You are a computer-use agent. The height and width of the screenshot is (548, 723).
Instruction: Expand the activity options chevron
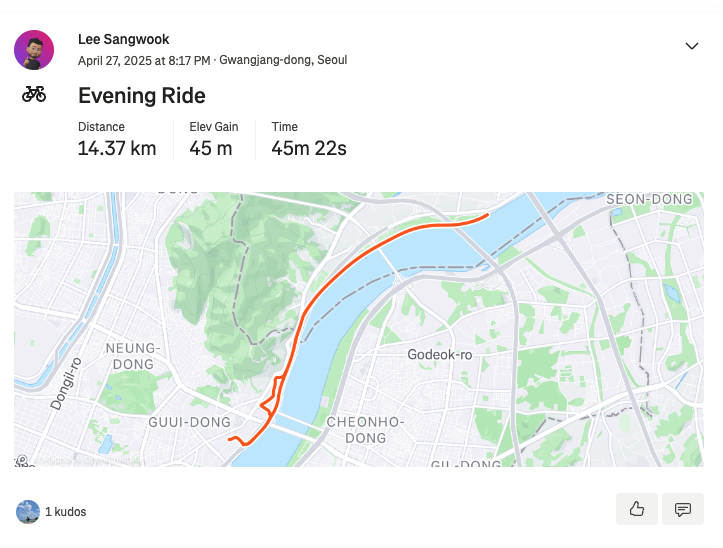click(692, 46)
